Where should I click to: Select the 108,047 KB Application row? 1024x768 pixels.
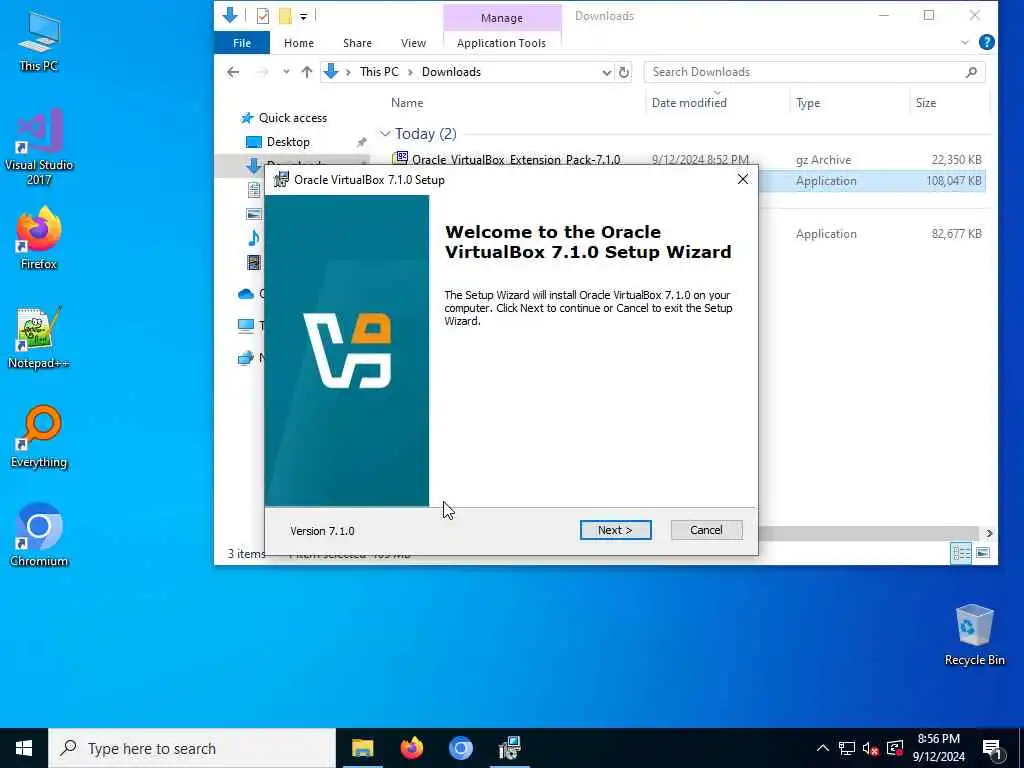click(873, 181)
